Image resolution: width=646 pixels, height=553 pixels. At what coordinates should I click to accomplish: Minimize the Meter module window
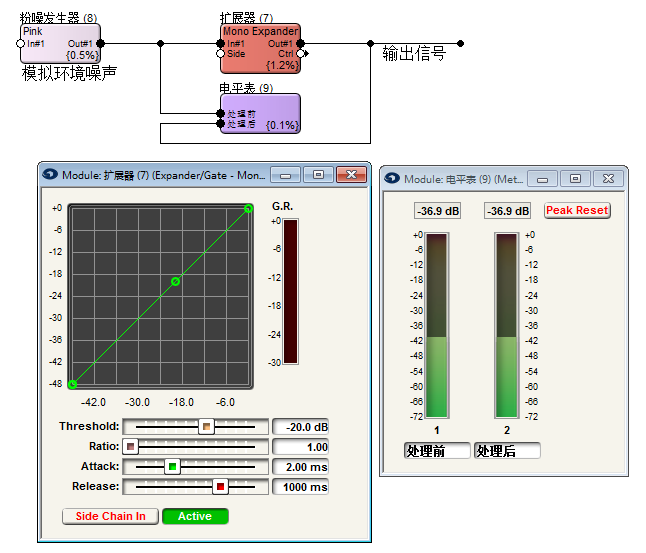(x=543, y=179)
